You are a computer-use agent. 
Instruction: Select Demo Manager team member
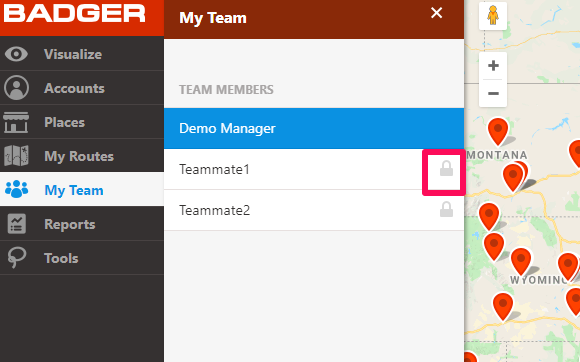pyautogui.click(x=314, y=128)
